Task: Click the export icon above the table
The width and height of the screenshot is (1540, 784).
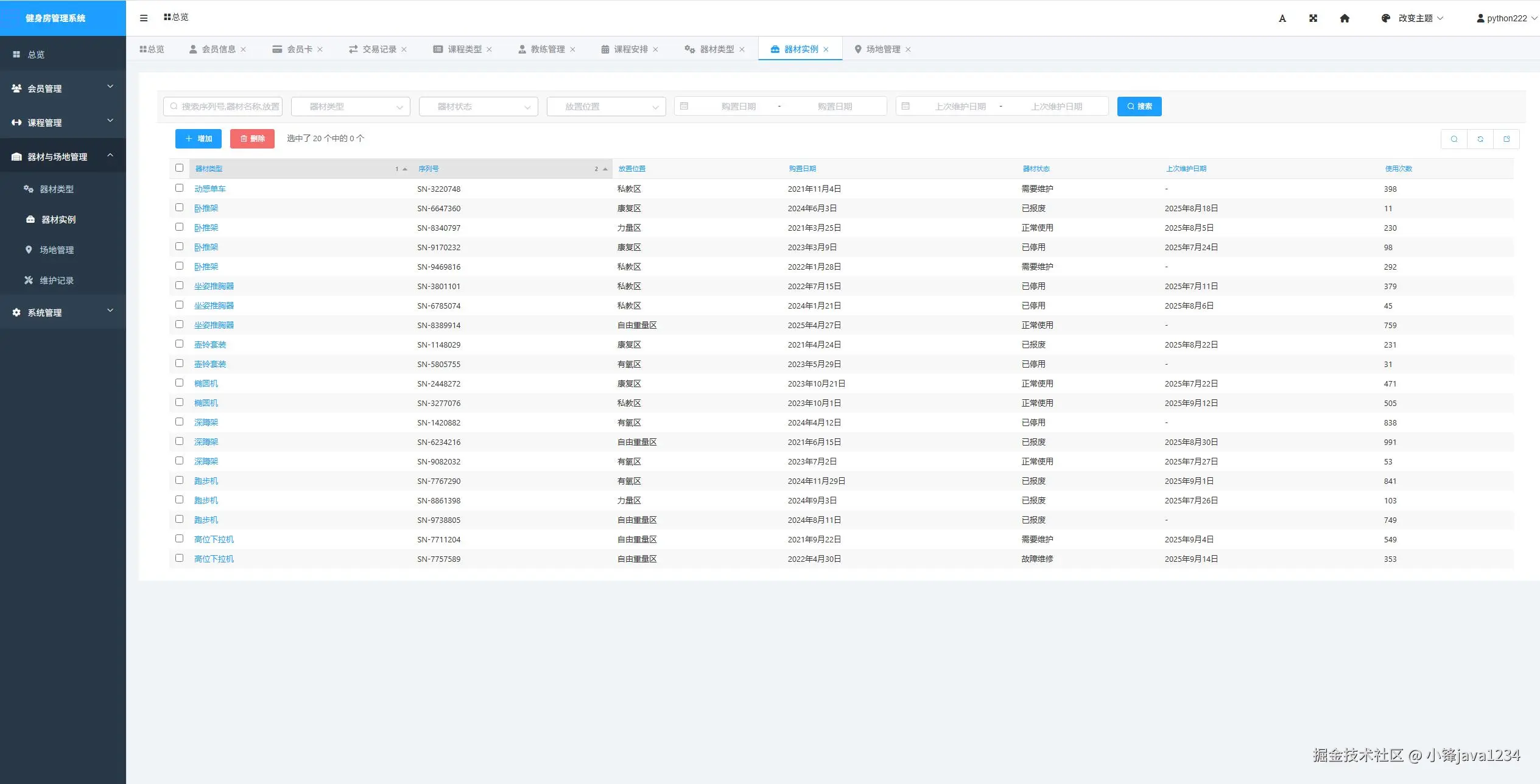Action: (x=1507, y=139)
